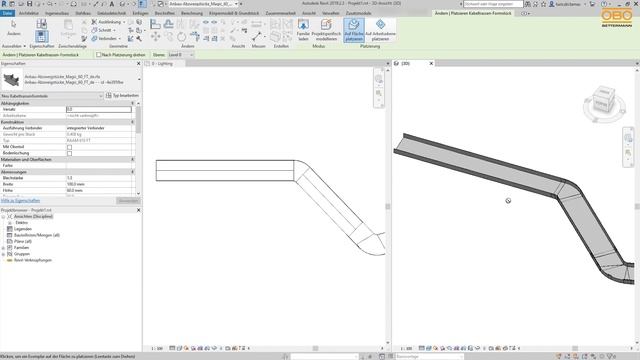Click the OBO Bettermann logo
This screenshot has width=640, height=360.
(x=616, y=18)
